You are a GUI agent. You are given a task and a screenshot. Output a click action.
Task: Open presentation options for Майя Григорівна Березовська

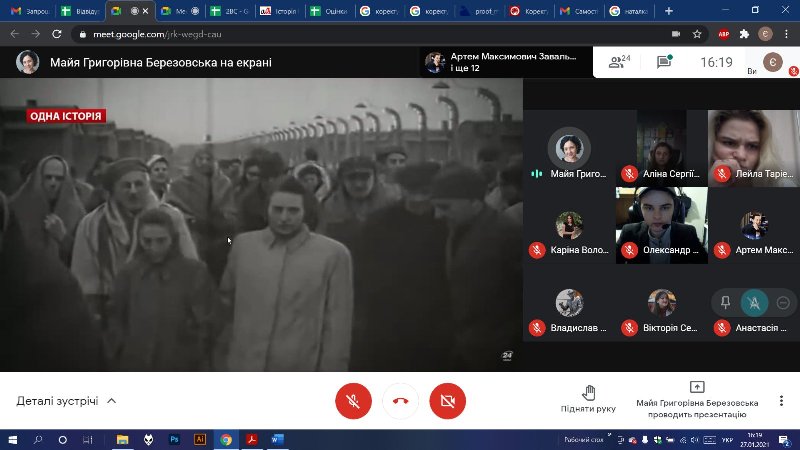[x=697, y=399]
